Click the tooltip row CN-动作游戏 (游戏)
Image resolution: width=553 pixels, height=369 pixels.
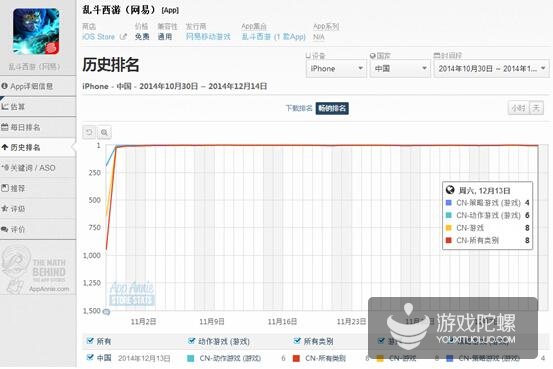coord(487,215)
